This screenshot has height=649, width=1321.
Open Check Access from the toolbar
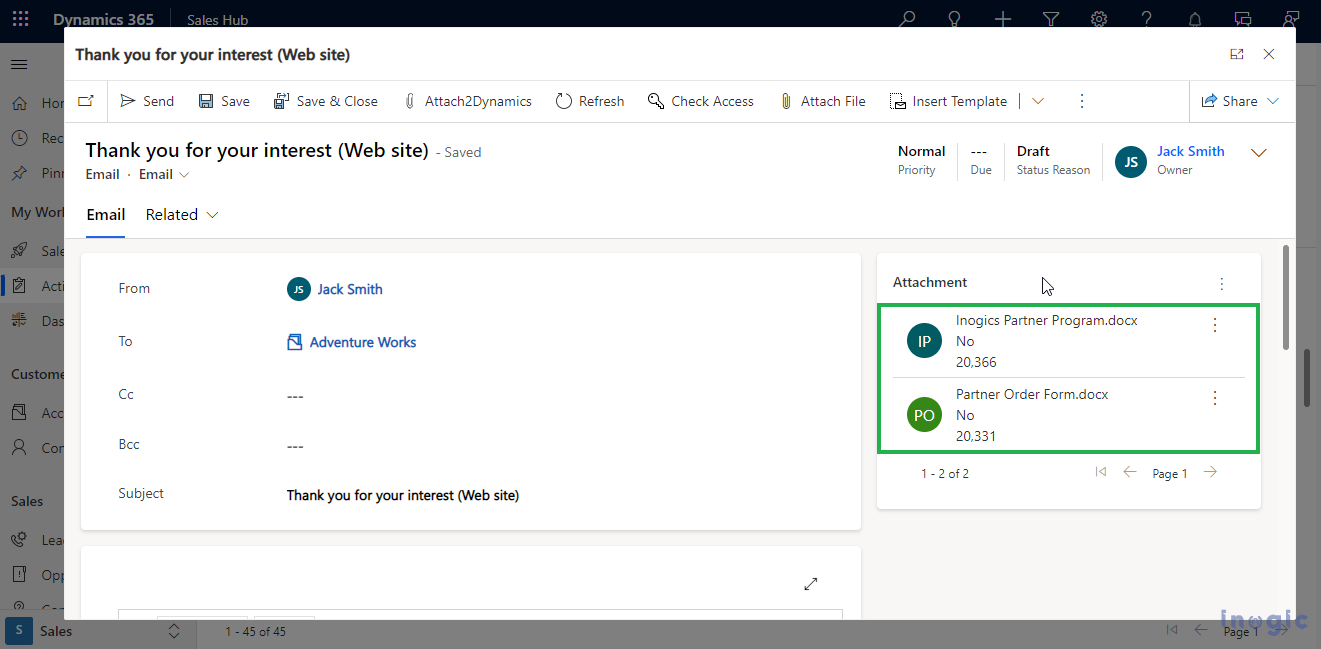click(x=701, y=101)
